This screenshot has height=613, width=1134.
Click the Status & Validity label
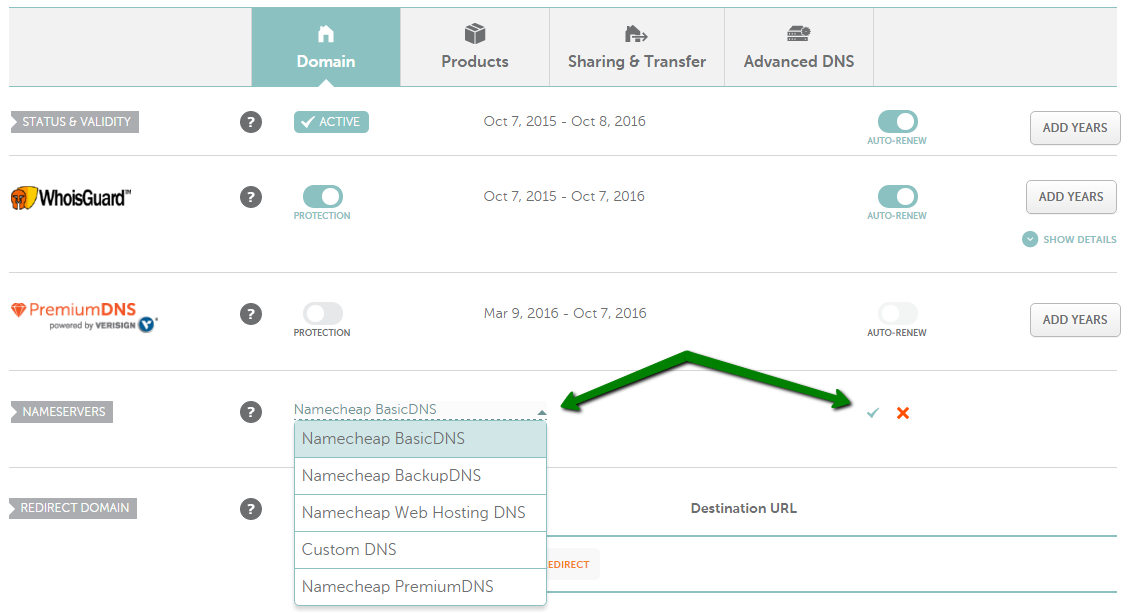(x=75, y=122)
